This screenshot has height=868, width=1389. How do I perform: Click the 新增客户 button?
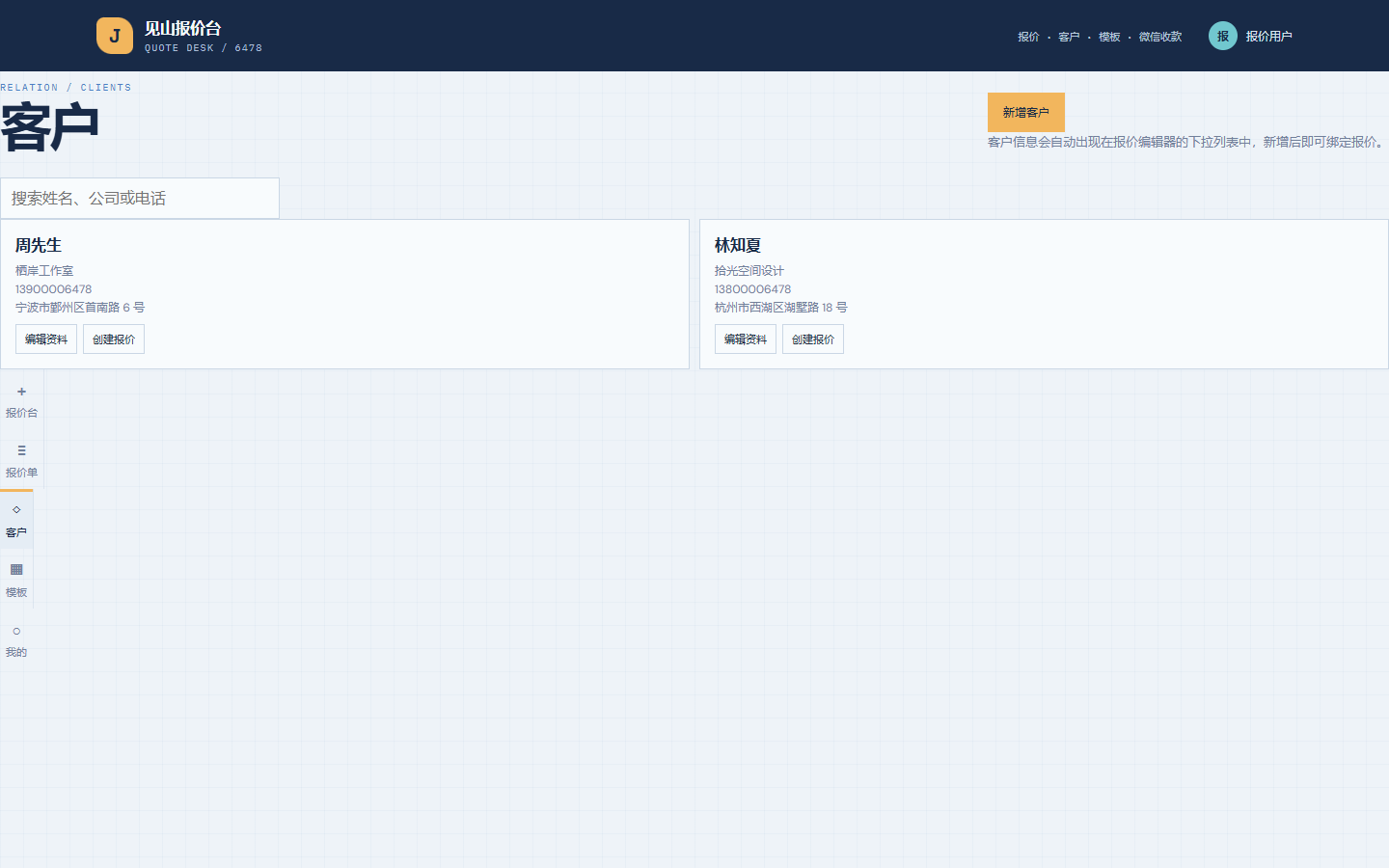point(1026,112)
